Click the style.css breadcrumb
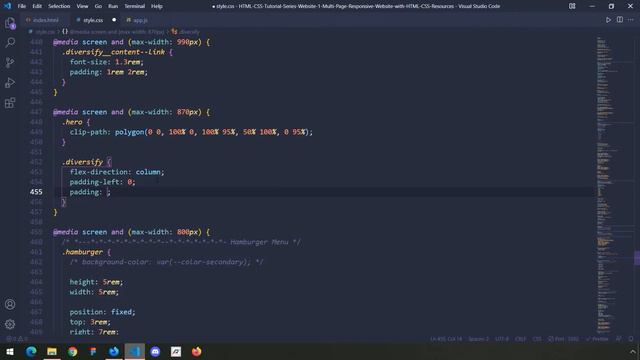 point(42,31)
